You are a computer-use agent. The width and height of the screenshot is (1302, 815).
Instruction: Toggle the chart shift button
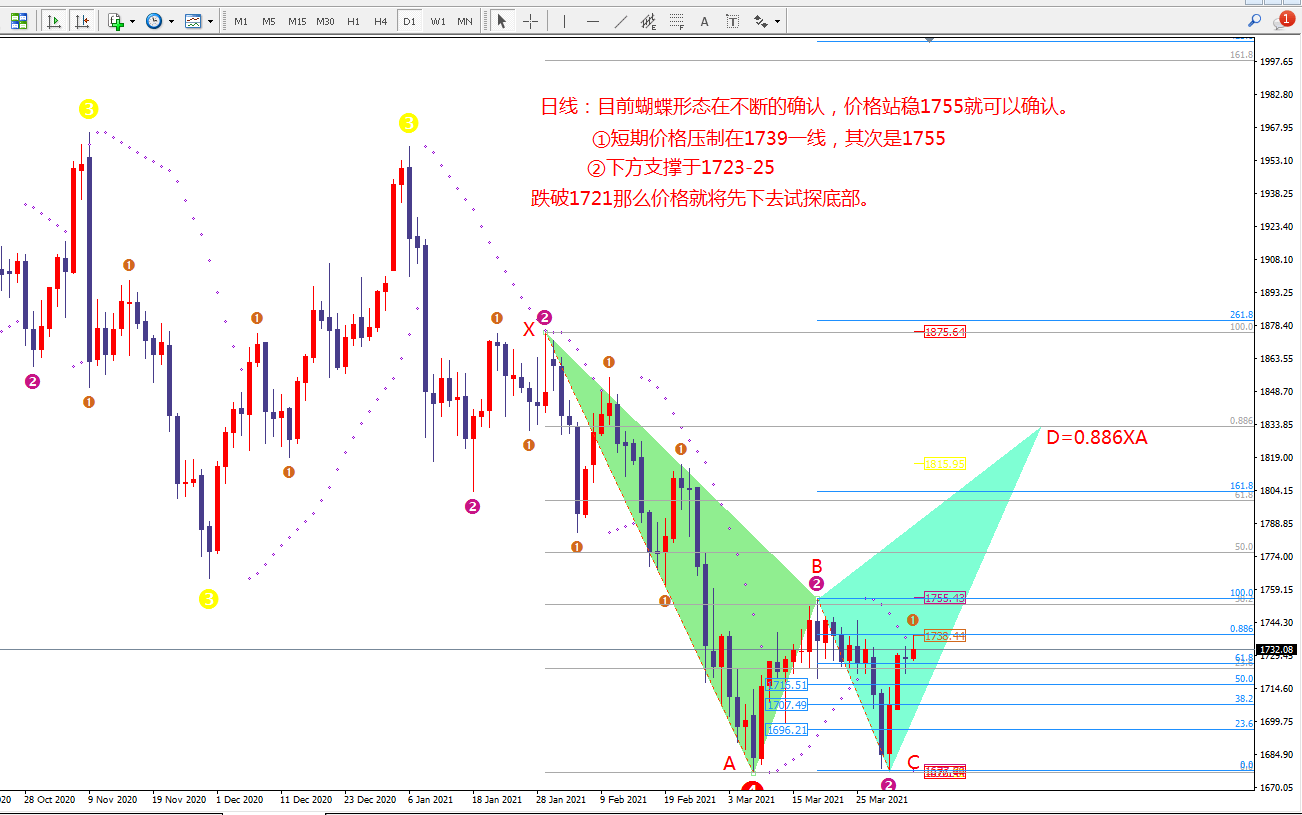(x=81, y=20)
